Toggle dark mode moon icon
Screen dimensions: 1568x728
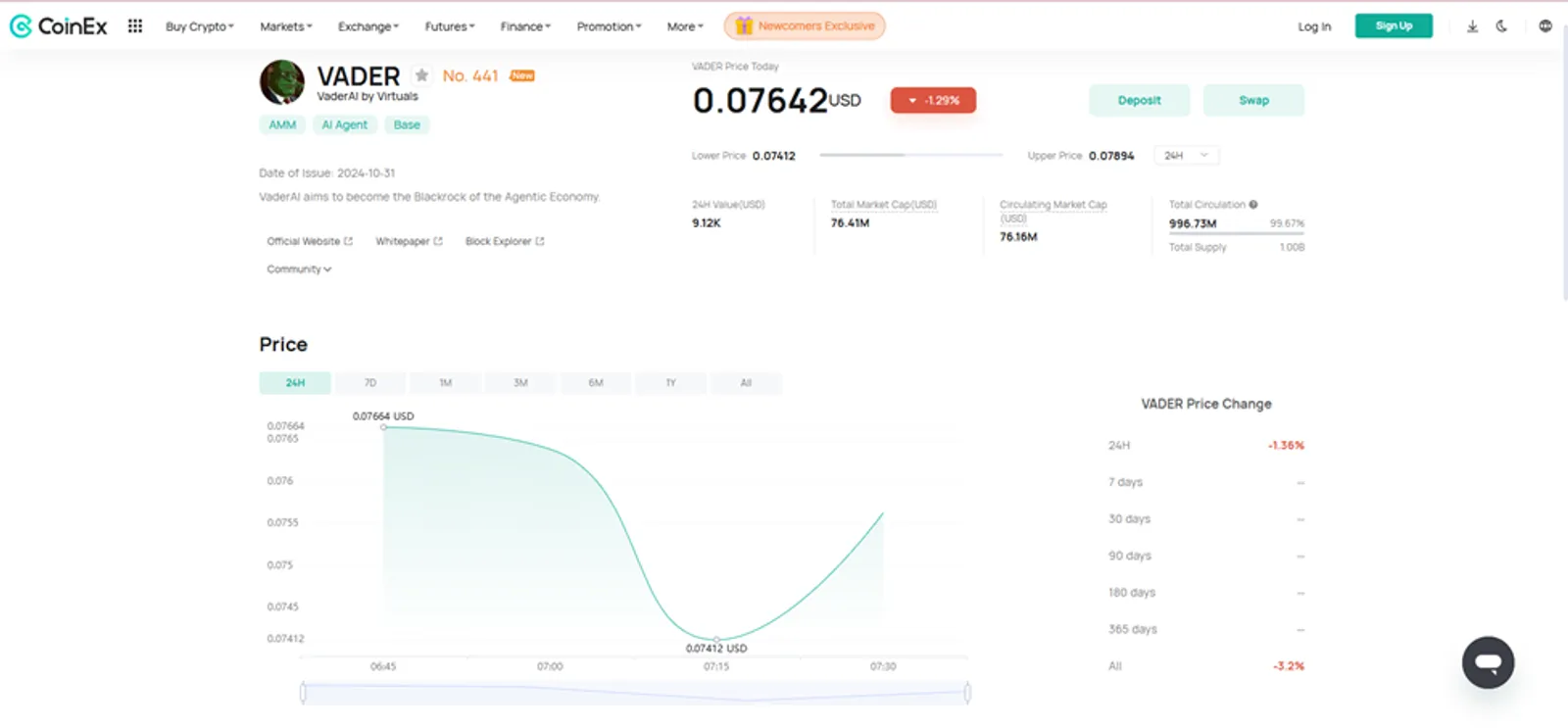tap(1501, 26)
